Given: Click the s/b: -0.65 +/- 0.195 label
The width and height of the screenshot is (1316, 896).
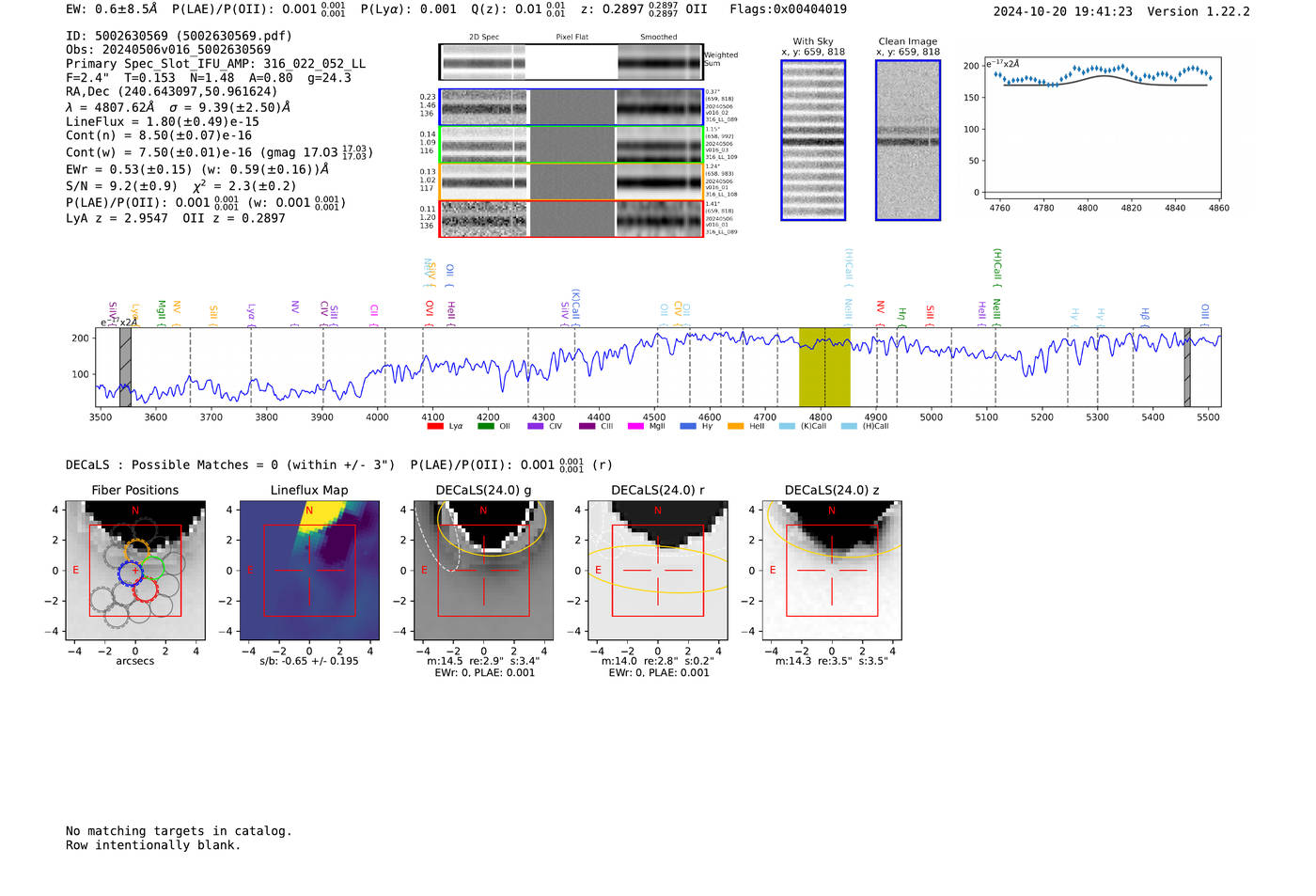Looking at the screenshot, I should [x=309, y=661].
